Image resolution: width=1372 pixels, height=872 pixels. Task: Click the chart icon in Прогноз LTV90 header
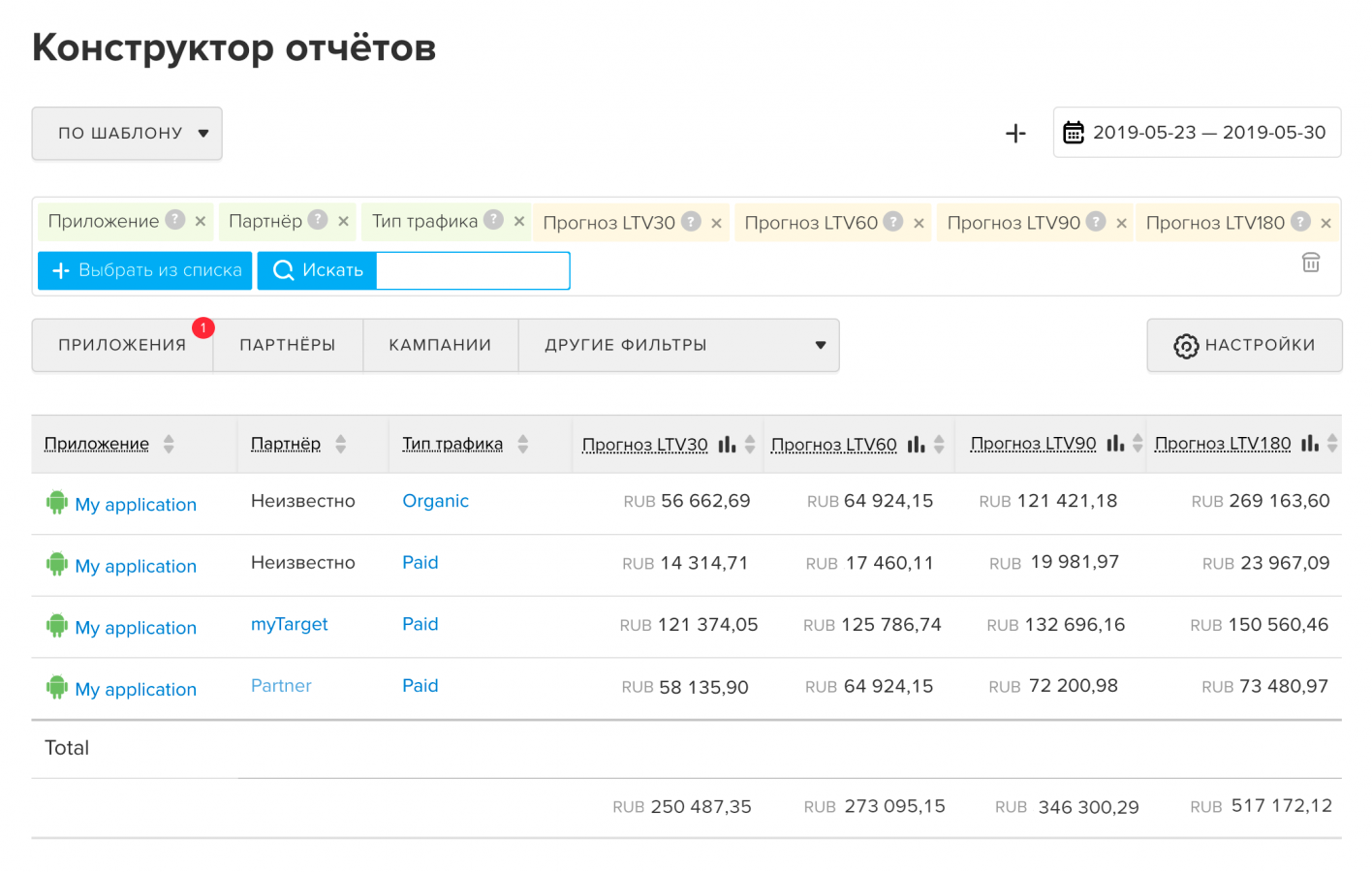(1115, 444)
